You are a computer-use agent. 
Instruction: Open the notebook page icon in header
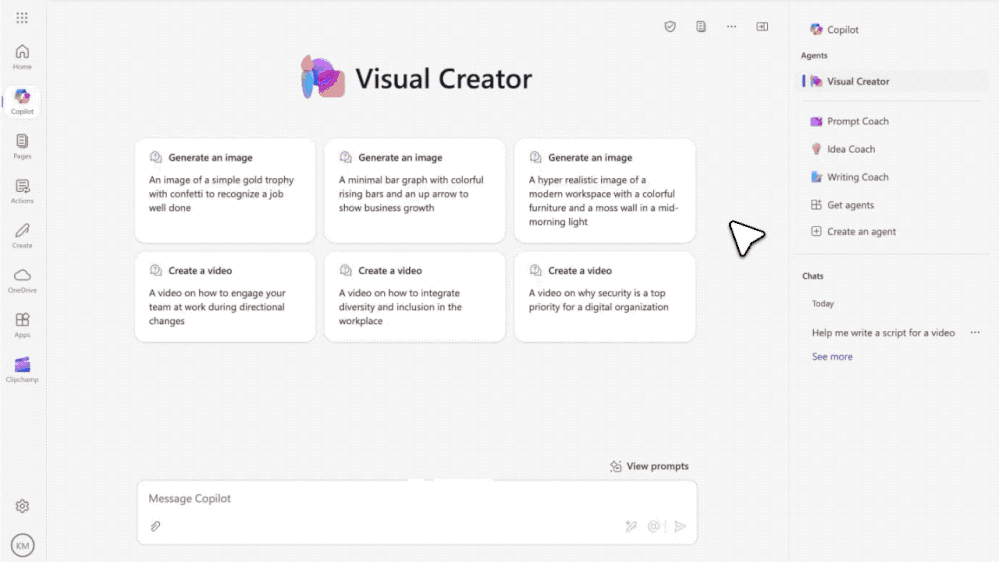701,26
